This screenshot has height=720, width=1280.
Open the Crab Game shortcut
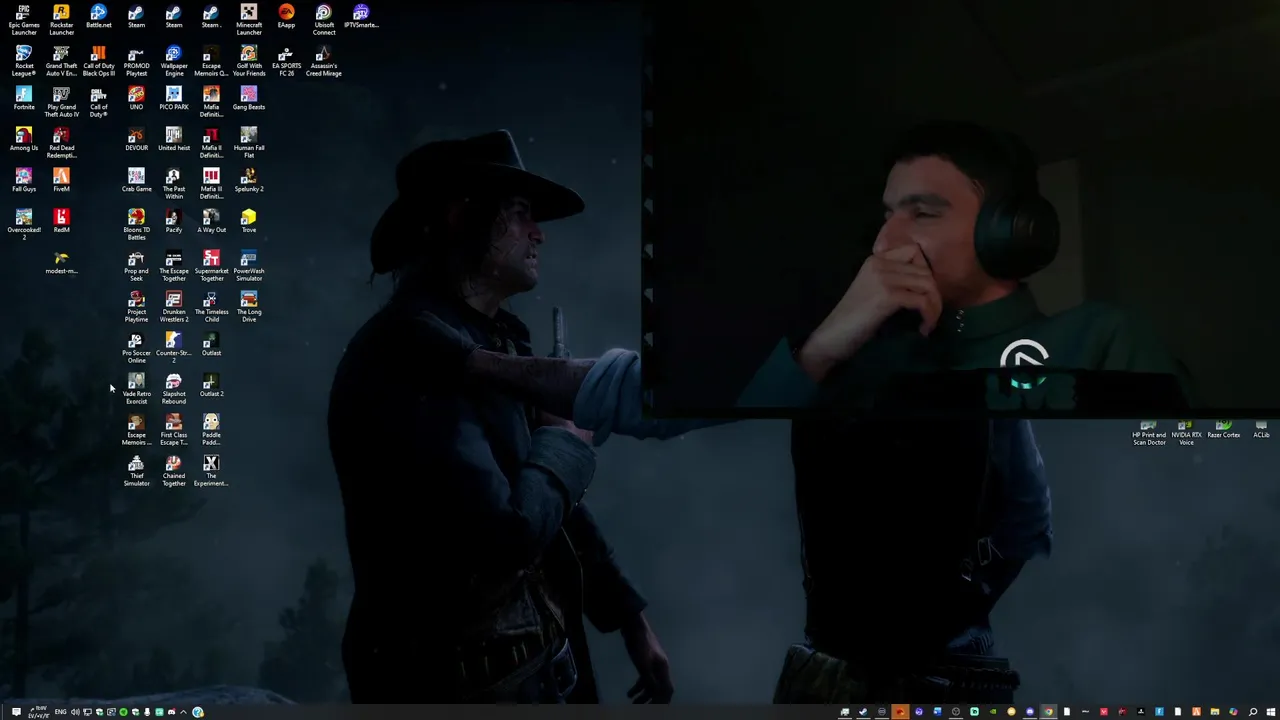[x=136, y=180]
